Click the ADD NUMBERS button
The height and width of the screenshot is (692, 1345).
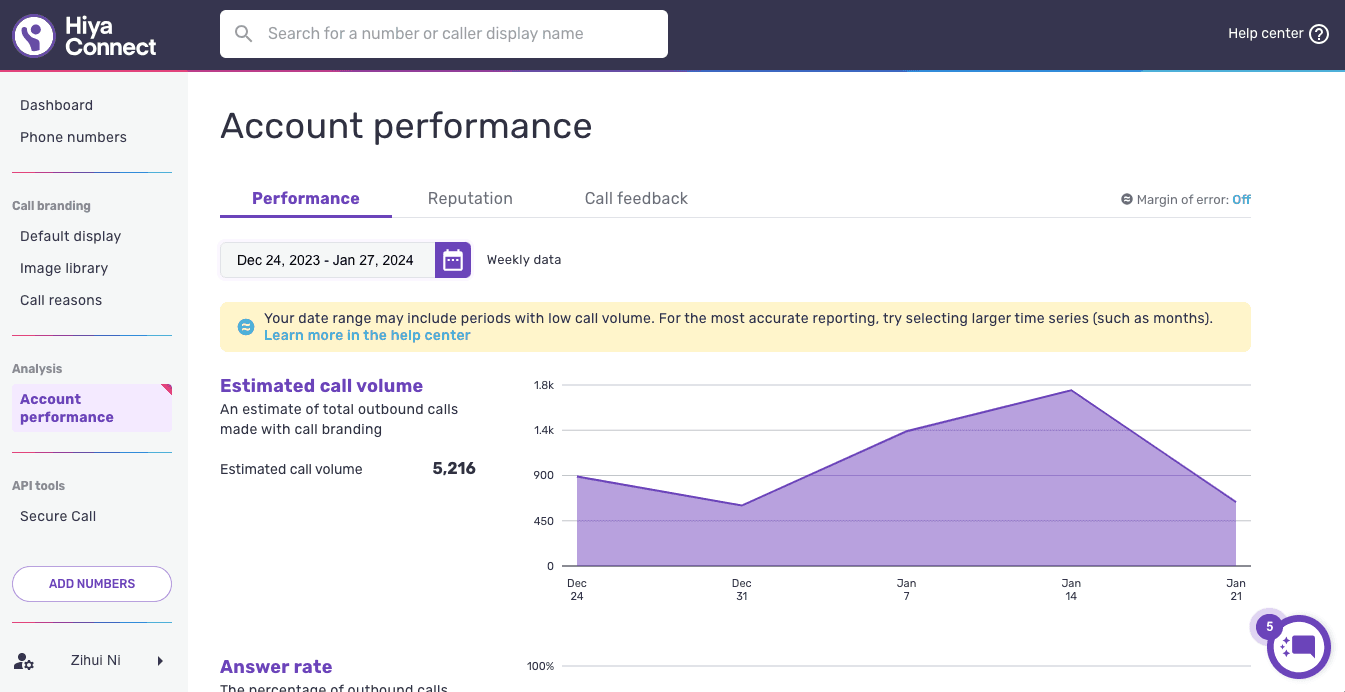pyautogui.click(x=92, y=584)
